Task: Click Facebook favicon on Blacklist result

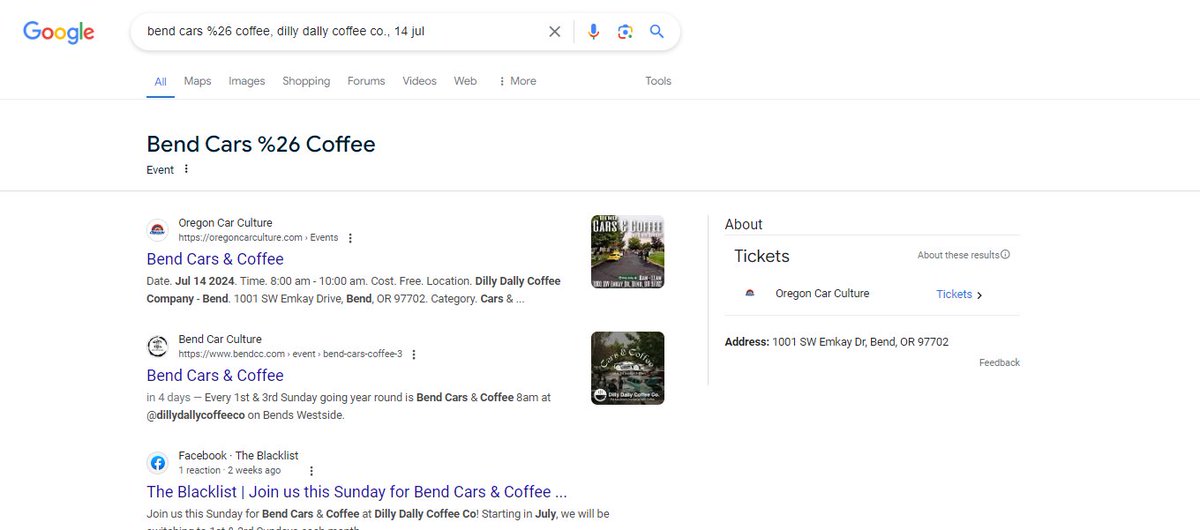Action: point(157,462)
